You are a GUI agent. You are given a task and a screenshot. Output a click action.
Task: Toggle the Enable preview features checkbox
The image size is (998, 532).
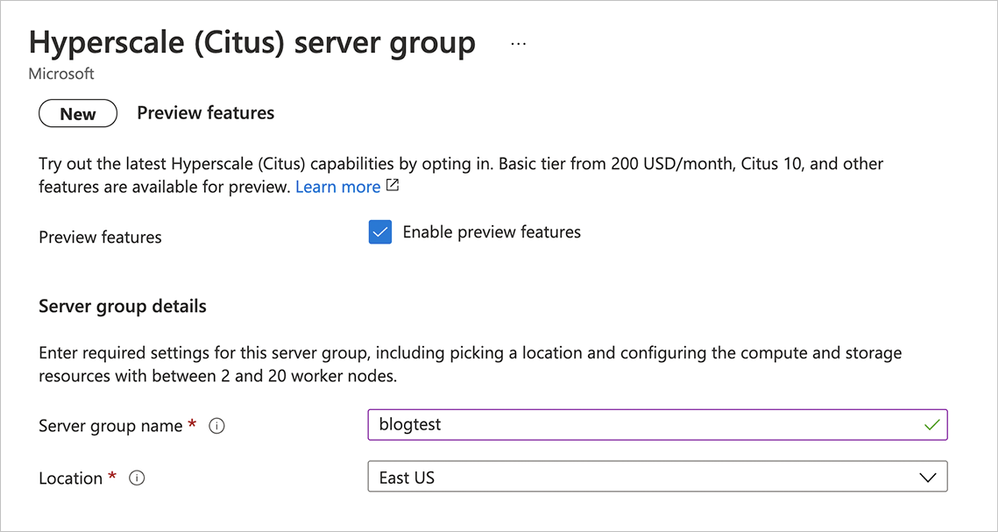pyautogui.click(x=380, y=233)
